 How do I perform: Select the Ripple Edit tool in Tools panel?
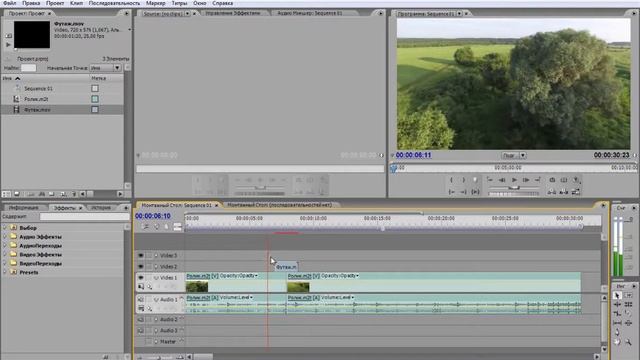click(x=618, y=304)
